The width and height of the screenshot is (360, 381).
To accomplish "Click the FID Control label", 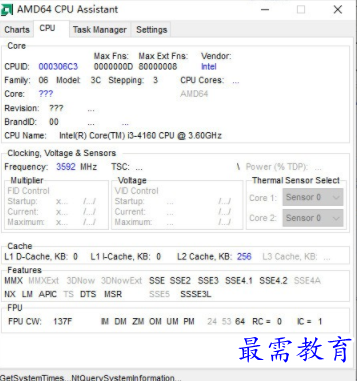I will click(x=28, y=191).
